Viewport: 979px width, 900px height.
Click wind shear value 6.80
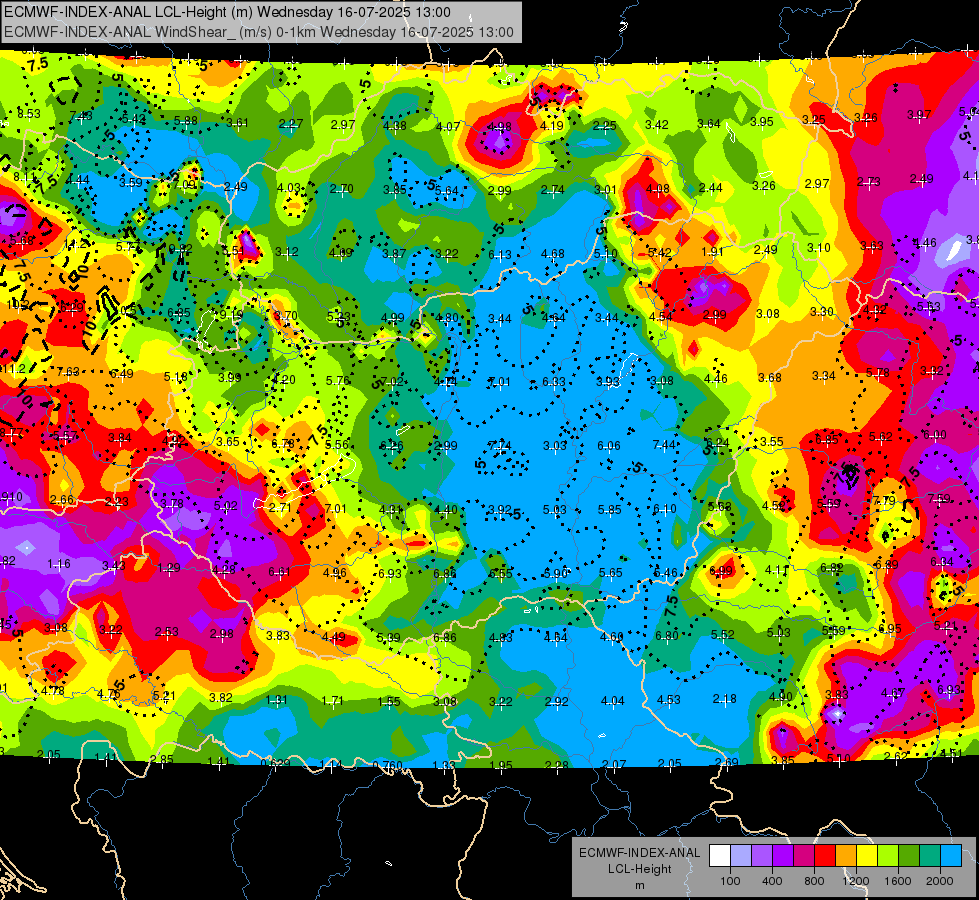667,636
